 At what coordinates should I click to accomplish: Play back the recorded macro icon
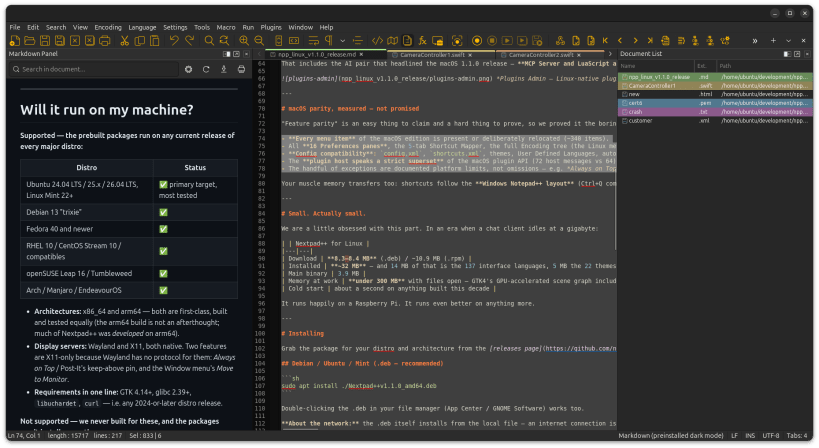tap(507, 41)
